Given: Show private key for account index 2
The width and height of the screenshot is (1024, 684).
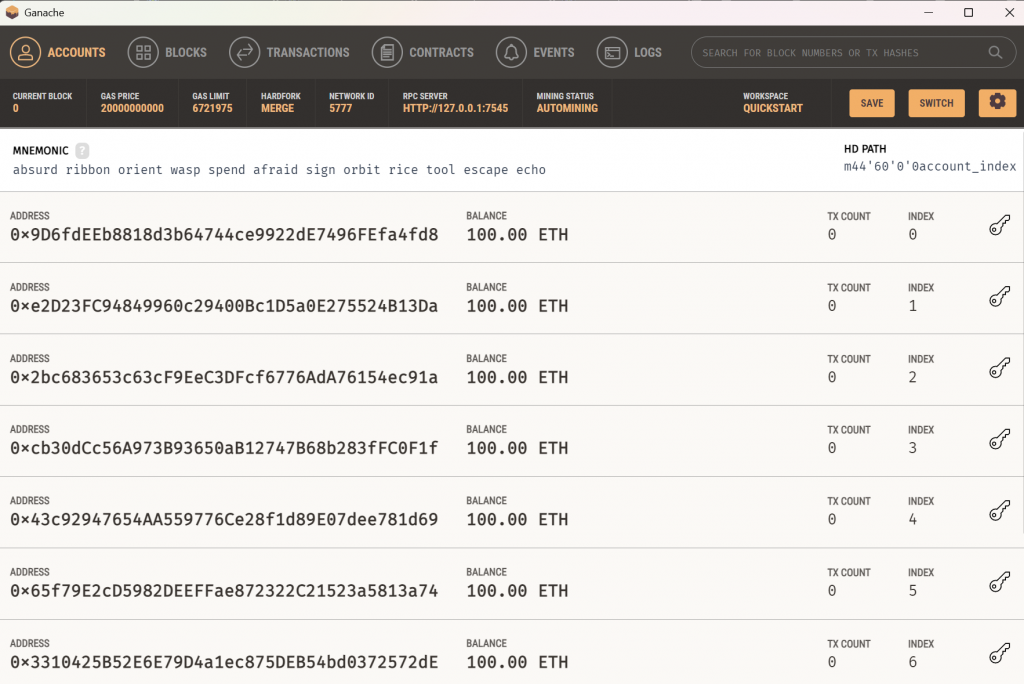Looking at the screenshot, I should (999, 368).
